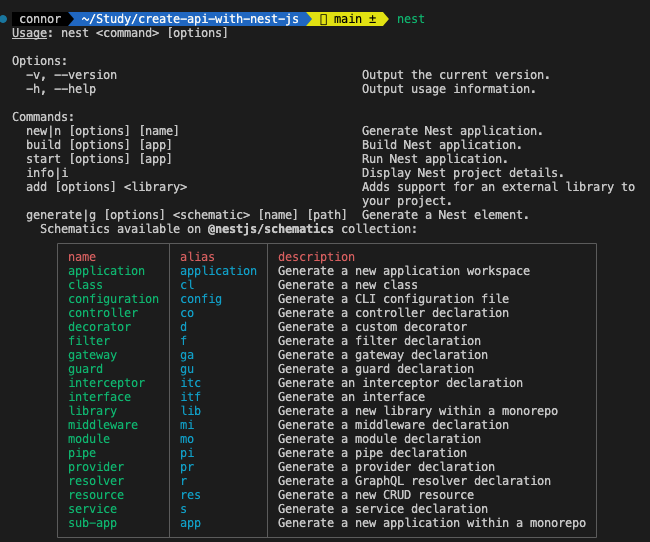Click 'Output usage information.' text
The image size is (650, 542).
pos(449,89)
